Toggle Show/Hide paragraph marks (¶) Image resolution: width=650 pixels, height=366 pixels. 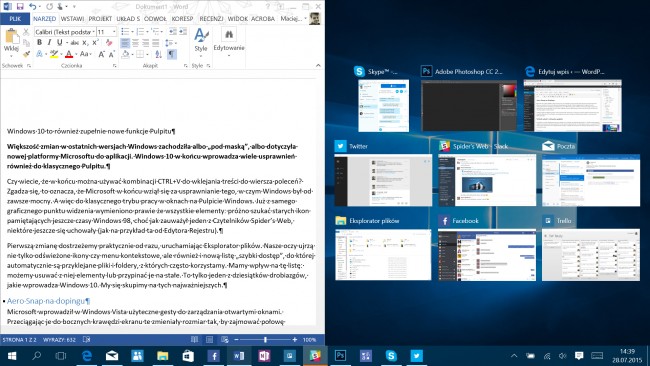172,54
